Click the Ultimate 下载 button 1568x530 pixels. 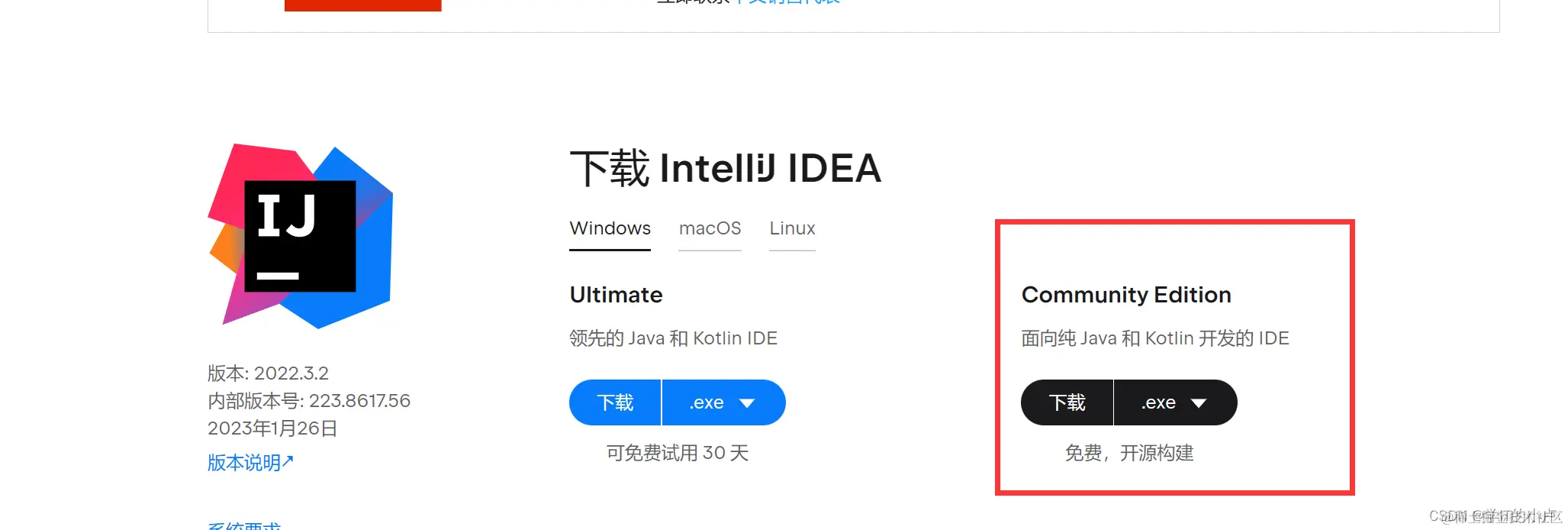[615, 402]
